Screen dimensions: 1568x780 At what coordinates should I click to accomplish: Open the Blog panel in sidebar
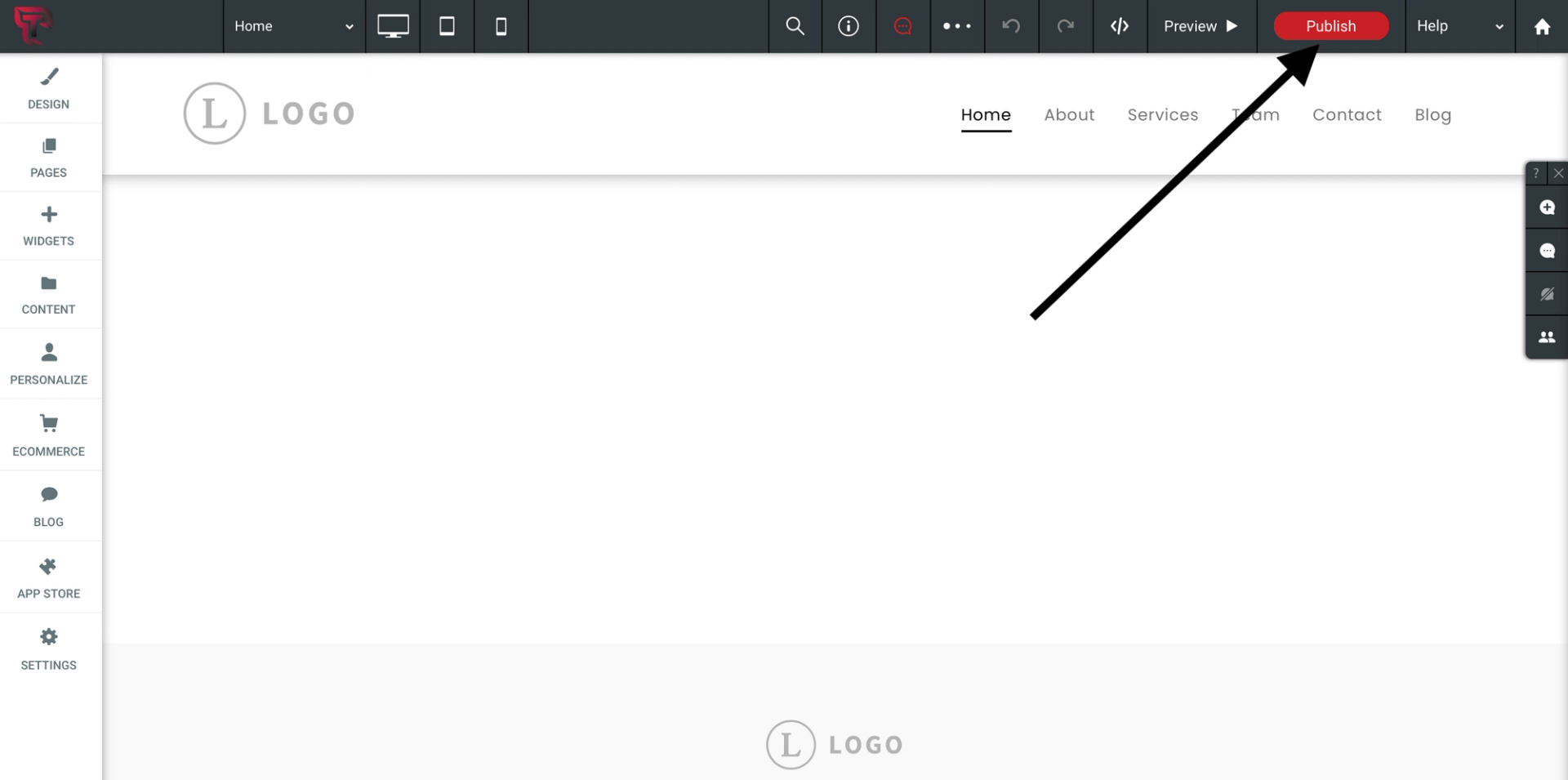[49, 506]
